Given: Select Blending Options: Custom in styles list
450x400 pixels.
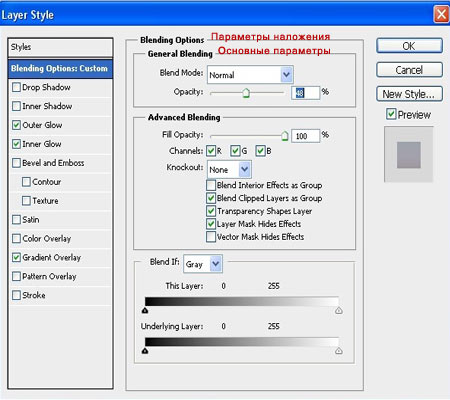Looking at the screenshot, I should point(60,69).
